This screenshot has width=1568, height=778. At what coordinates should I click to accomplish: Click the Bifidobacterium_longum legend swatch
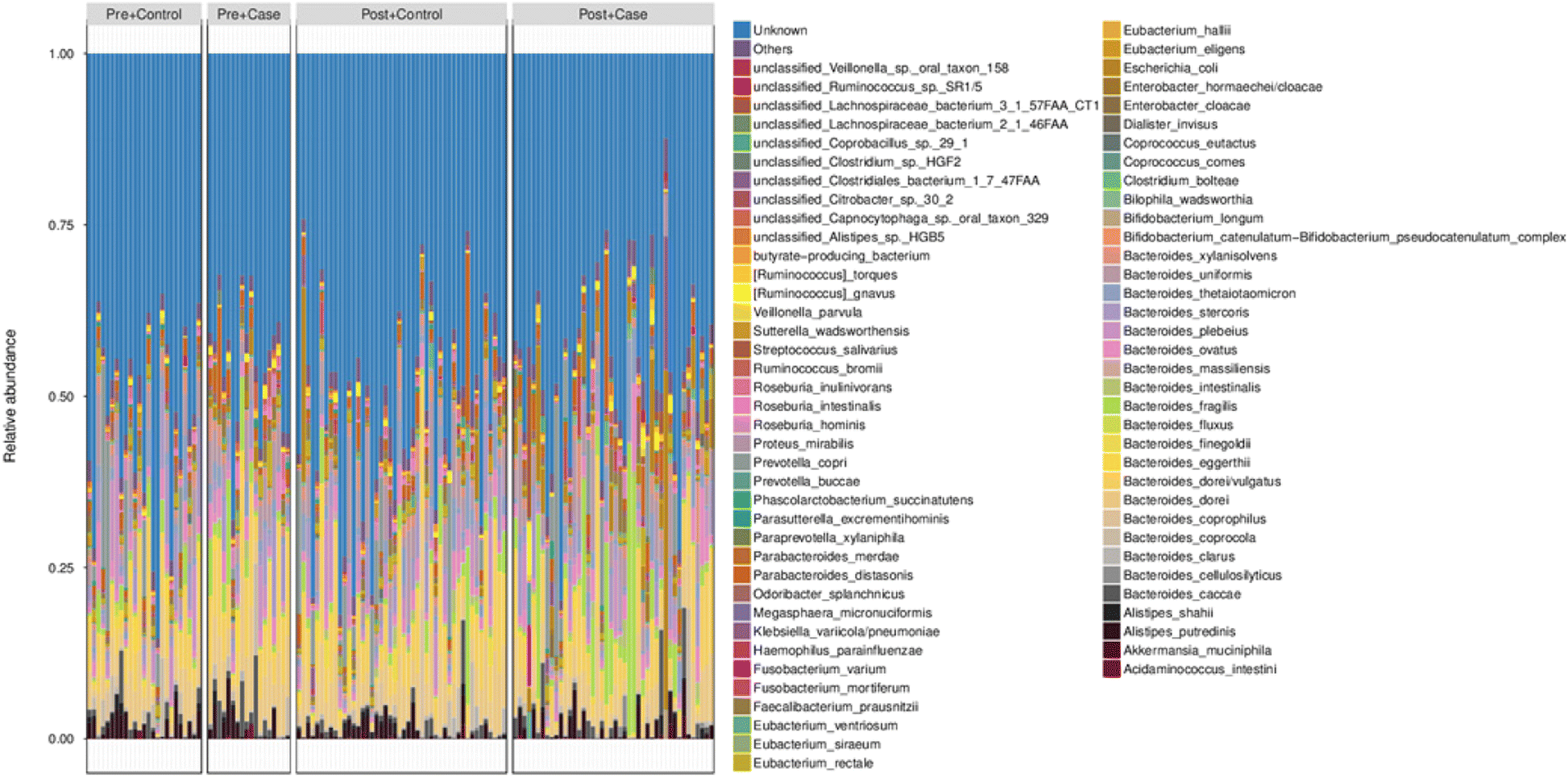[x=1112, y=218]
